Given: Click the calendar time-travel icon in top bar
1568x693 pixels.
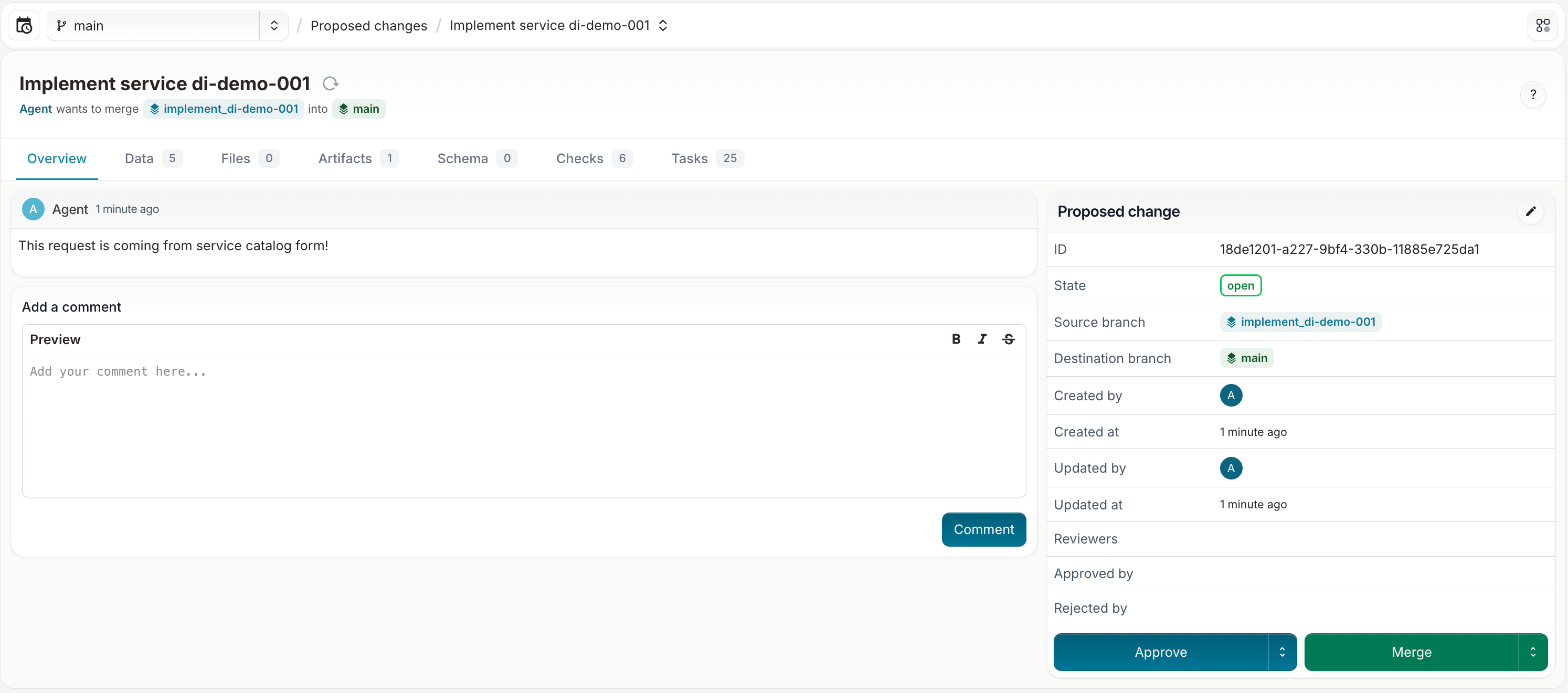Looking at the screenshot, I should (24, 26).
